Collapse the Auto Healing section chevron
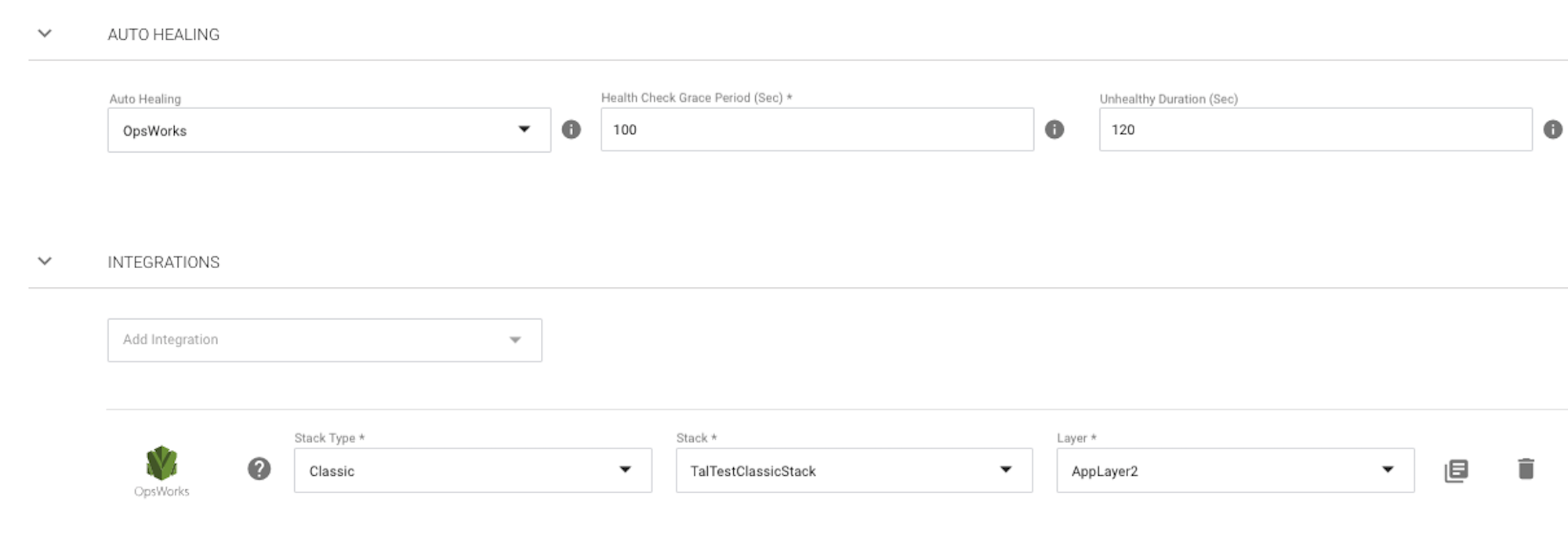Screen dimensions: 1568x559 pos(45,34)
